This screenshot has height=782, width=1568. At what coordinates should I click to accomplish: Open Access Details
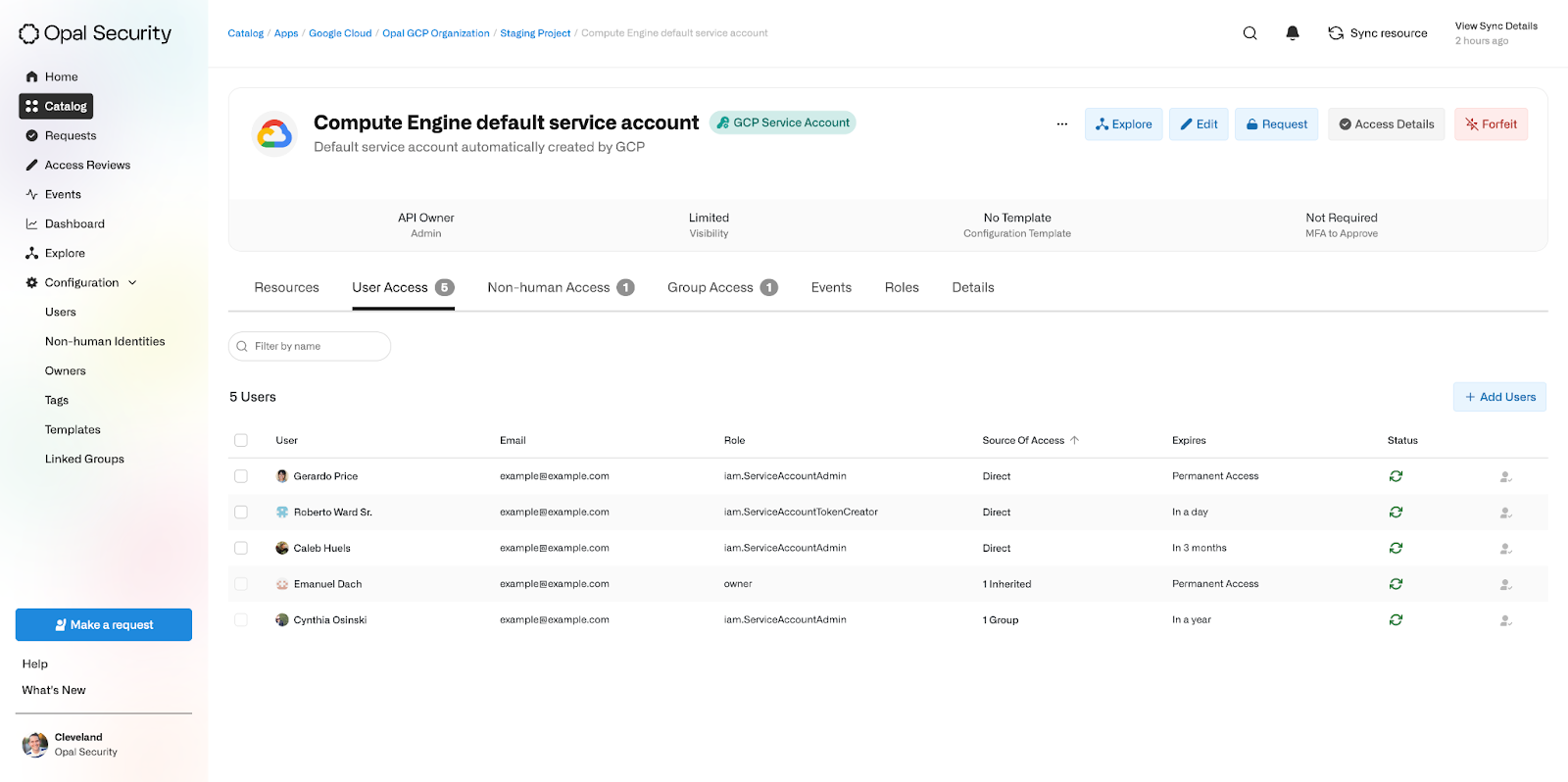pyautogui.click(x=1387, y=124)
